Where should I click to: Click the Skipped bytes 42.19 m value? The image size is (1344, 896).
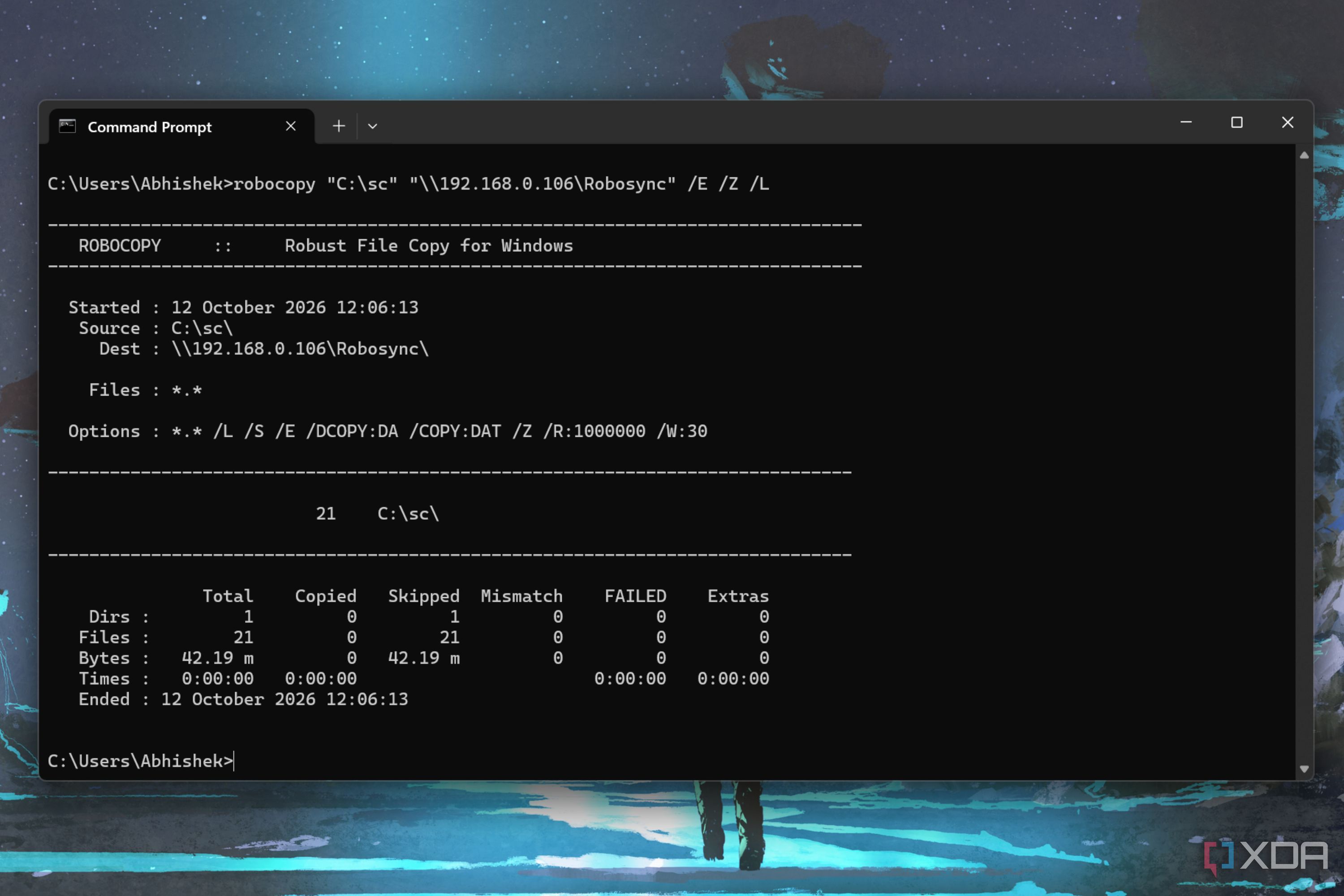tap(423, 658)
